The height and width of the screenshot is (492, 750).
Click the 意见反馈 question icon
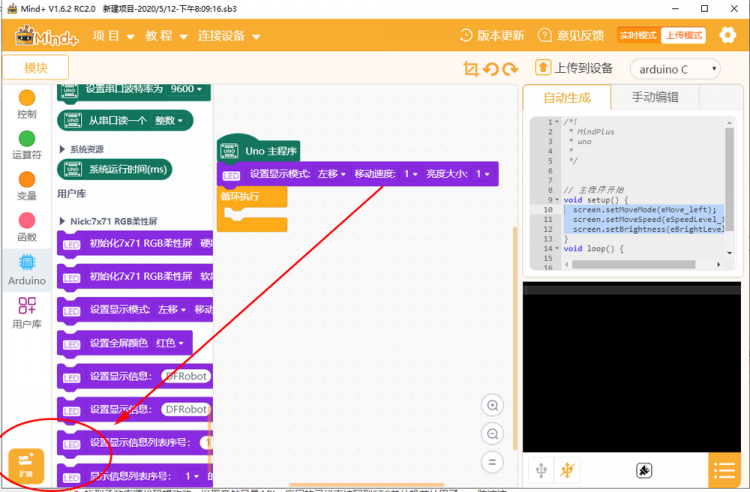coord(544,35)
